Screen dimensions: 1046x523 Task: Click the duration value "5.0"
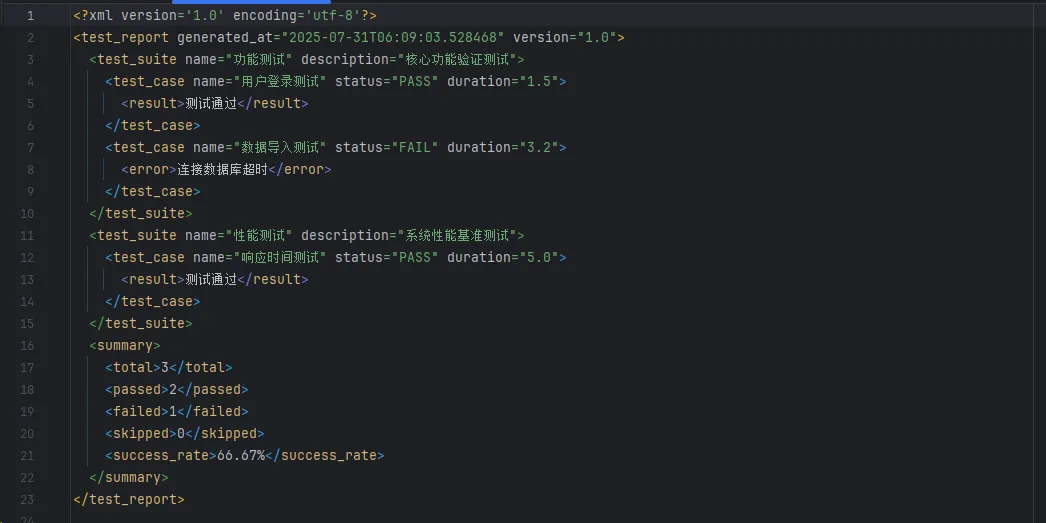(541, 258)
